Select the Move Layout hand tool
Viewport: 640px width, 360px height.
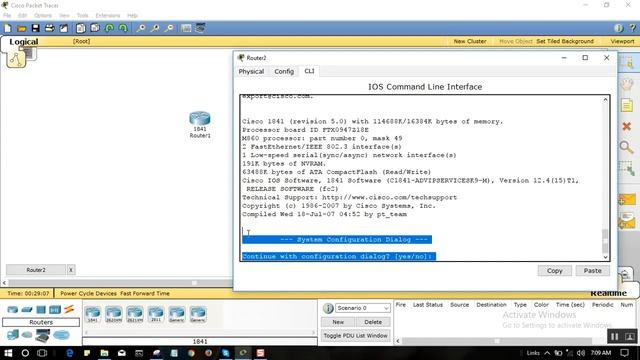click(x=627, y=84)
